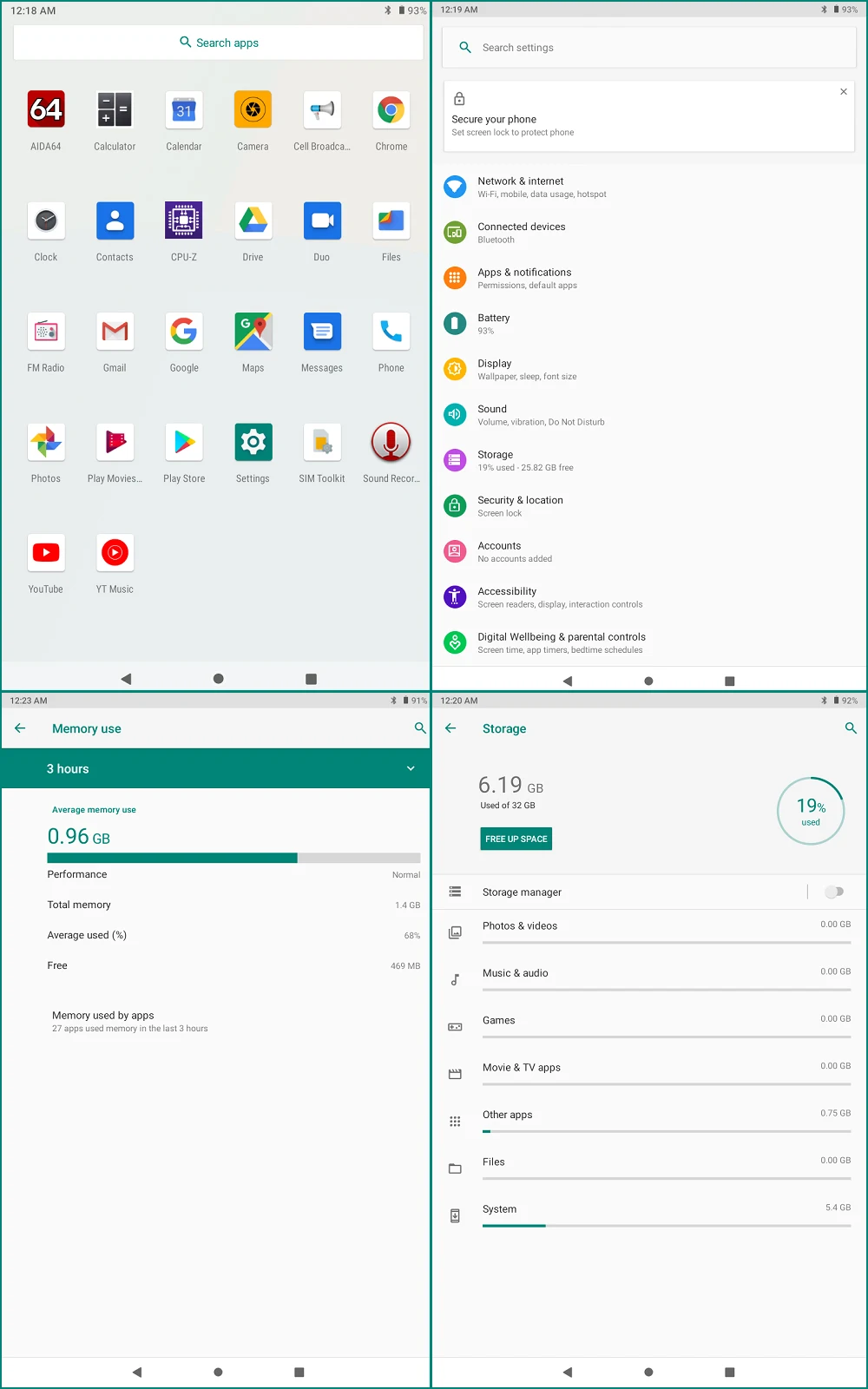Open Cell Broadcast app
This screenshot has width=868, height=1389.
[x=322, y=110]
